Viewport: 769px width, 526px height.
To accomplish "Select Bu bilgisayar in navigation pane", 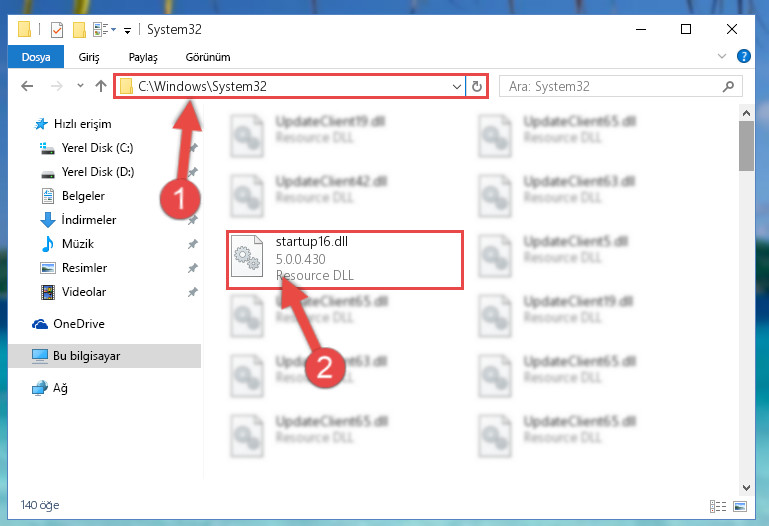I will [x=104, y=356].
